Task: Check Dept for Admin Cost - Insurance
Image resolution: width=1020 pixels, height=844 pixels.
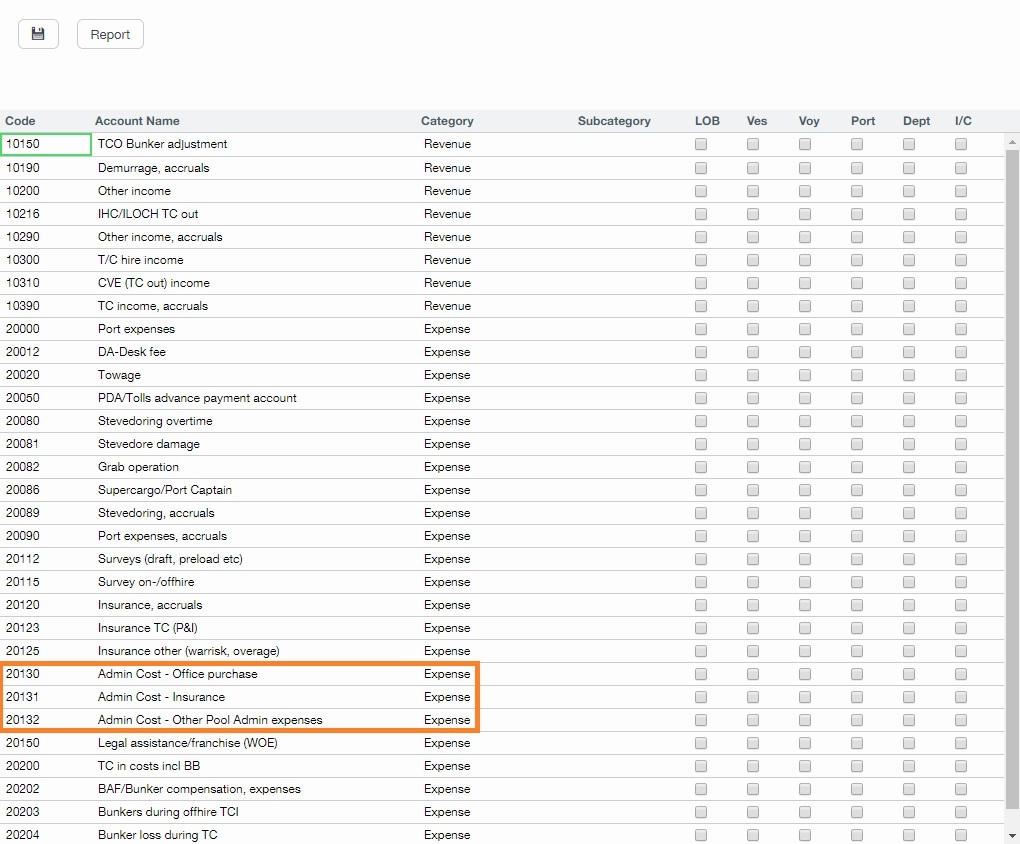Action: pos(908,697)
